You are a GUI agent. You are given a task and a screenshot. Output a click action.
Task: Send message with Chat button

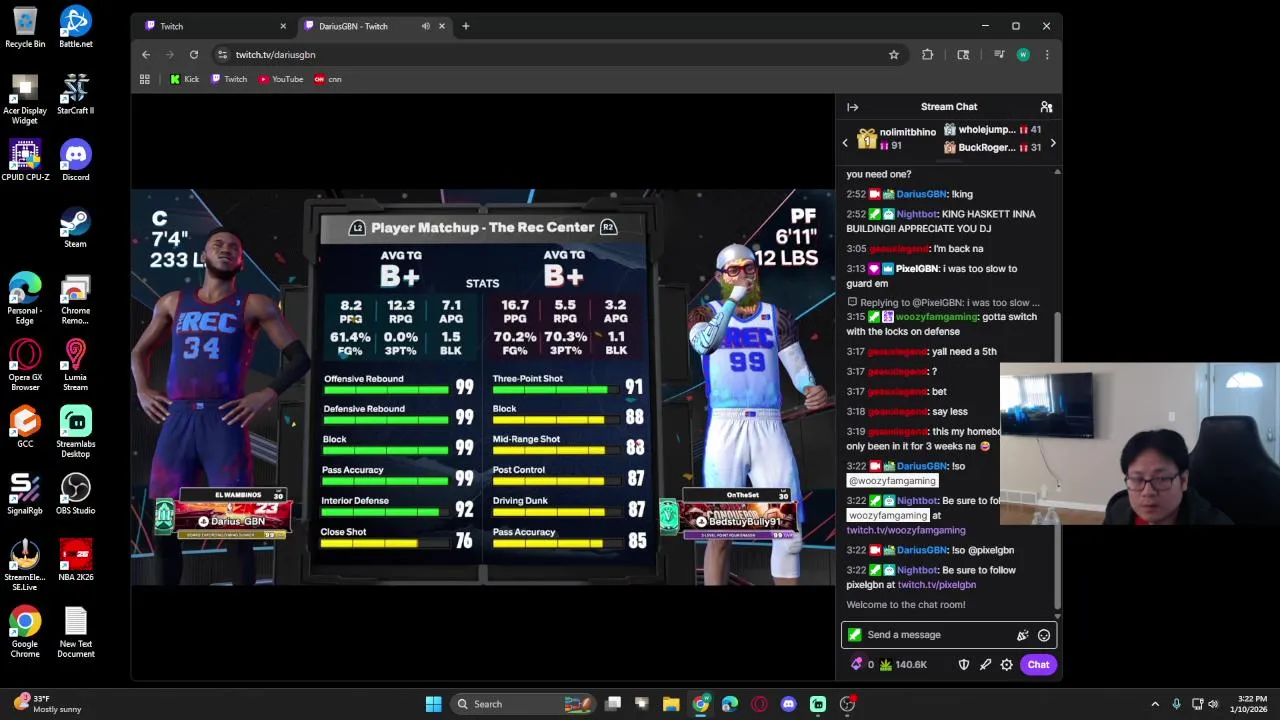(1038, 665)
